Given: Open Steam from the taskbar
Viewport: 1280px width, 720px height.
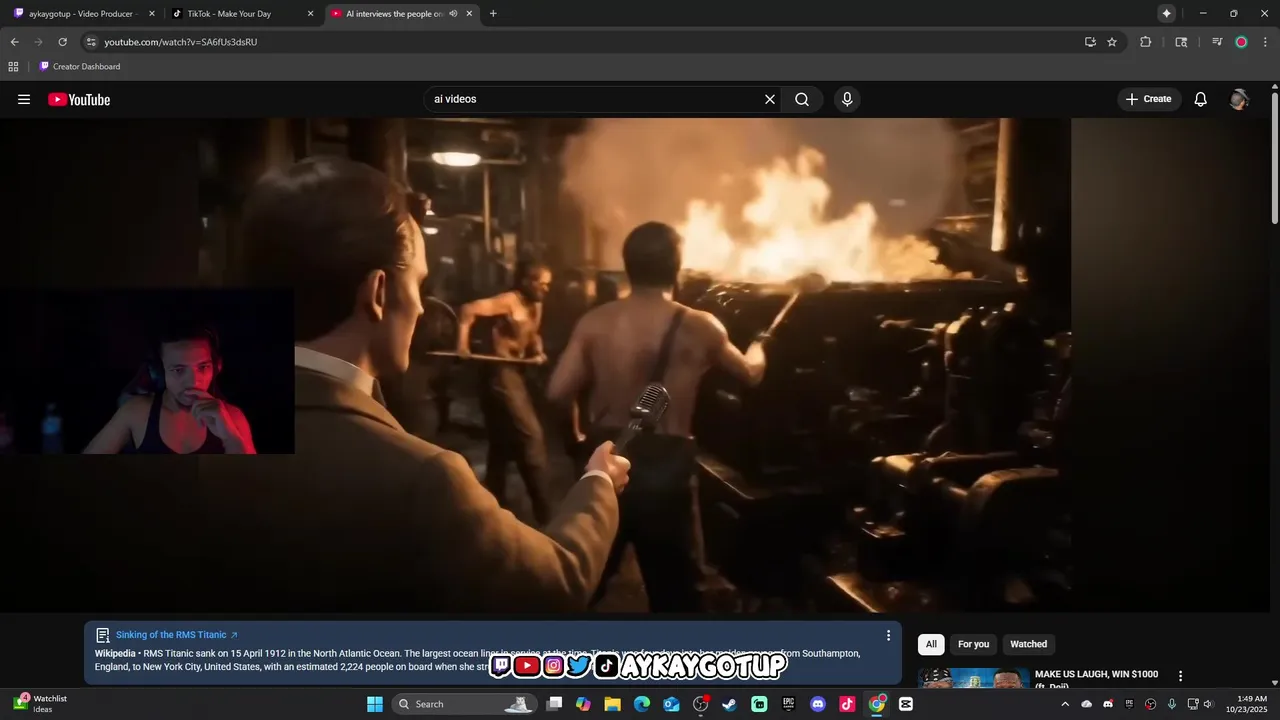Looking at the screenshot, I should point(730,704).
